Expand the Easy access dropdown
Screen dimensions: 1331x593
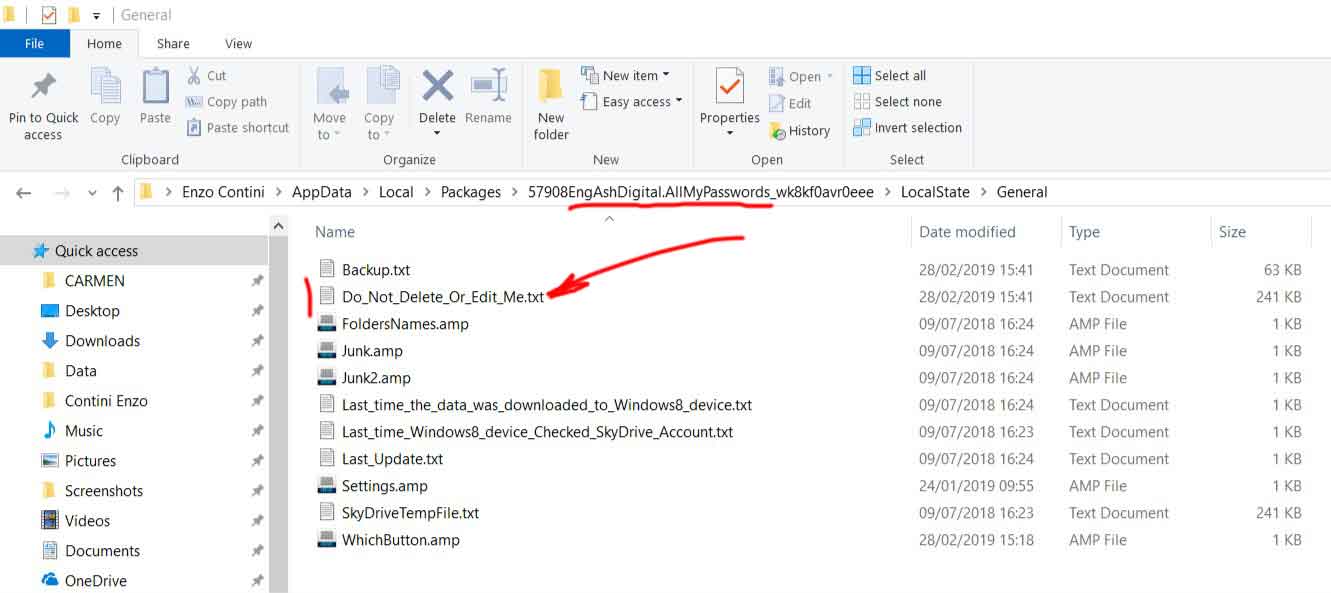(633, 102)
